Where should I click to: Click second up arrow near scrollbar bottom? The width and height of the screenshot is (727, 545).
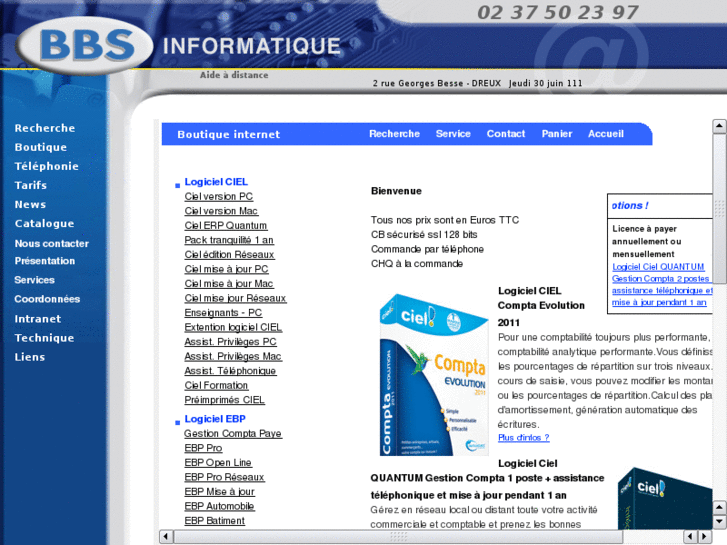pos(719,507)
